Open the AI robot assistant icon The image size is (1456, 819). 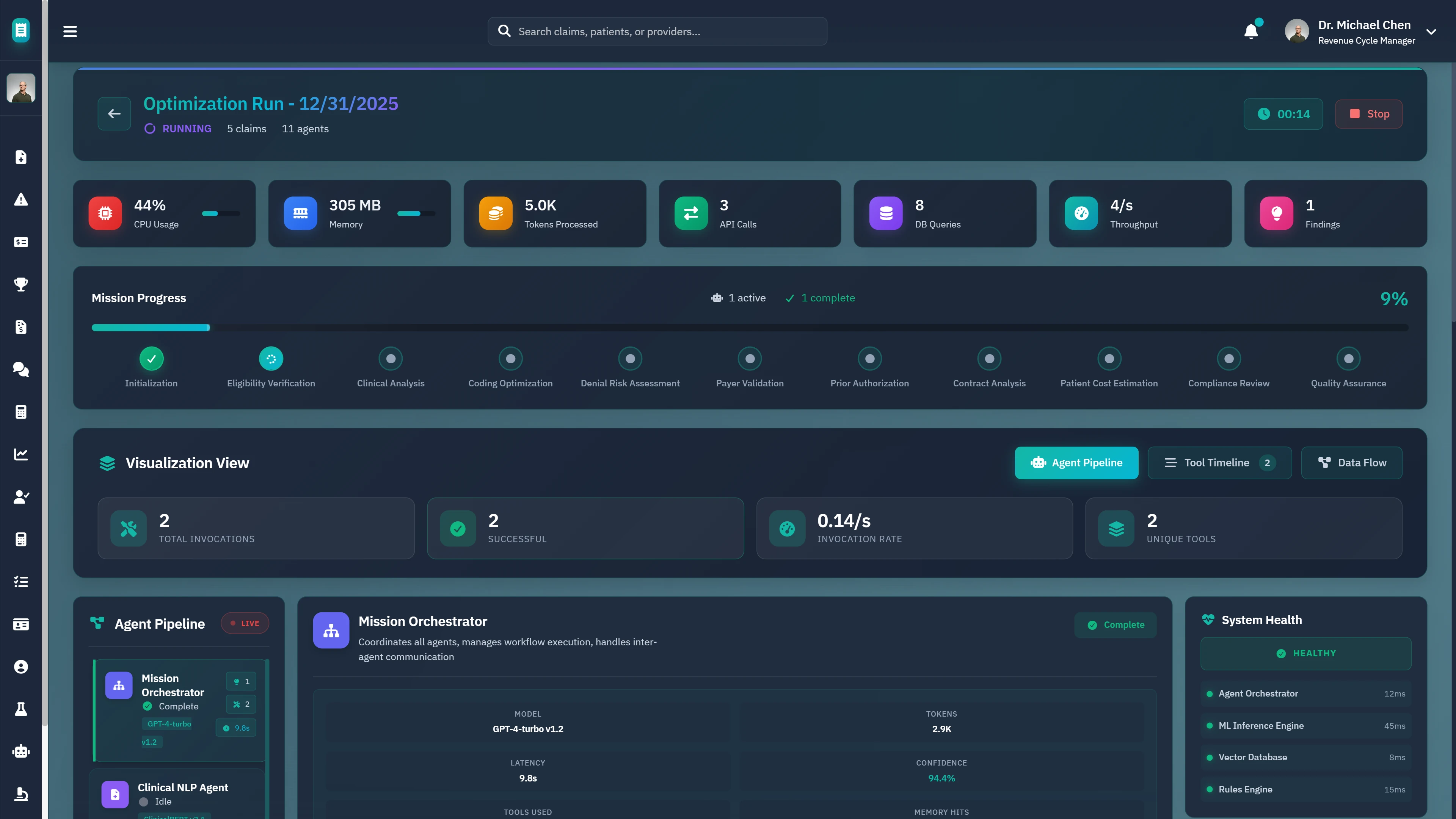[21, 751]
